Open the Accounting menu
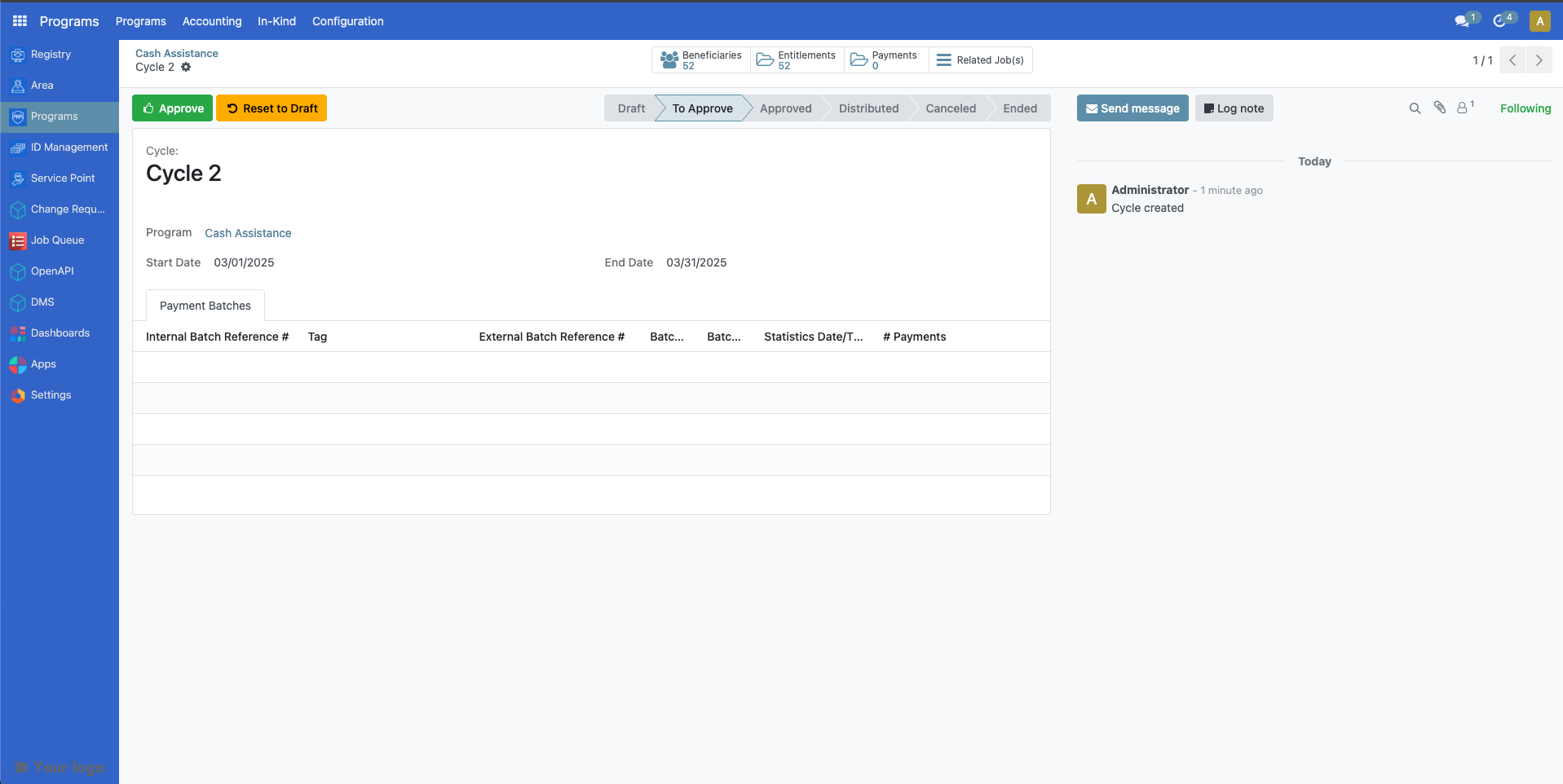 (212, 21)
